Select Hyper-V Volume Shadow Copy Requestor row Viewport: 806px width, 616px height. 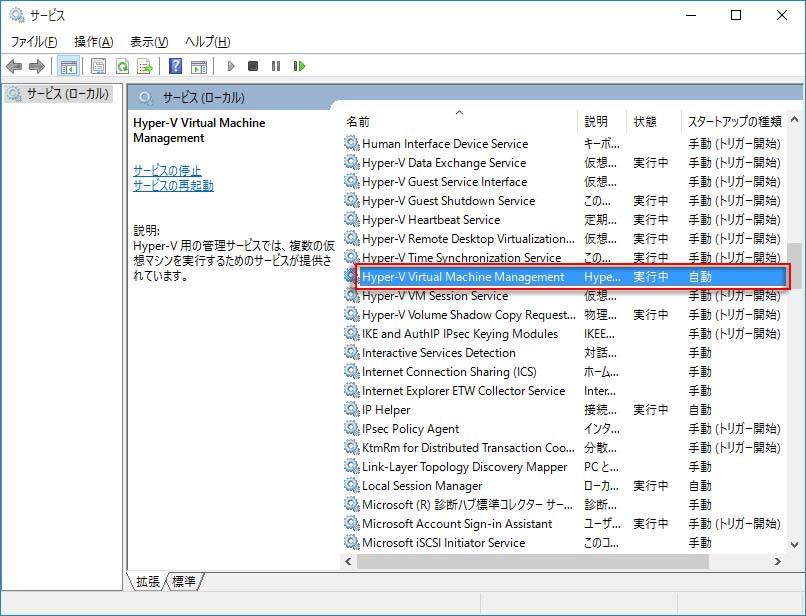[564, 315]
